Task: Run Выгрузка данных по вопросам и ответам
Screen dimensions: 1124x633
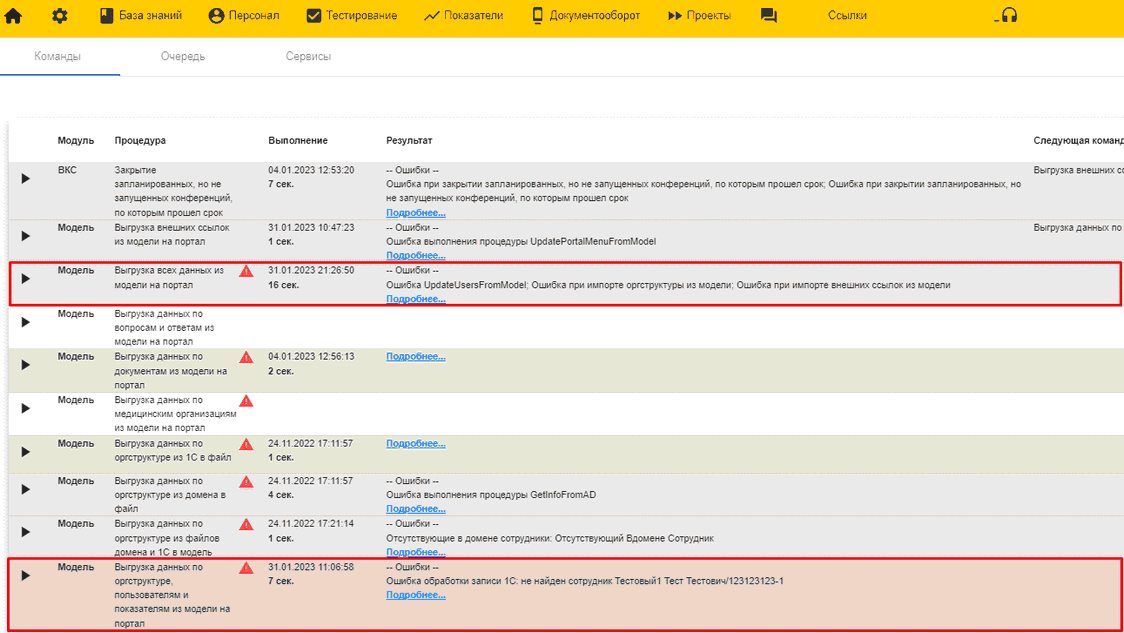Action: (26, 322)
